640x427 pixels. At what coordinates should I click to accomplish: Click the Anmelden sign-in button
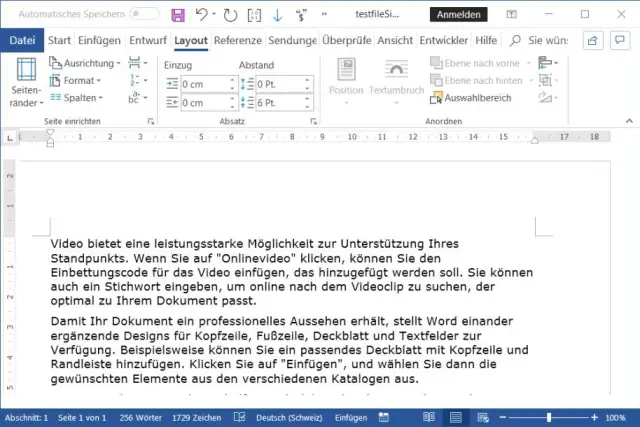pos(459,14)
